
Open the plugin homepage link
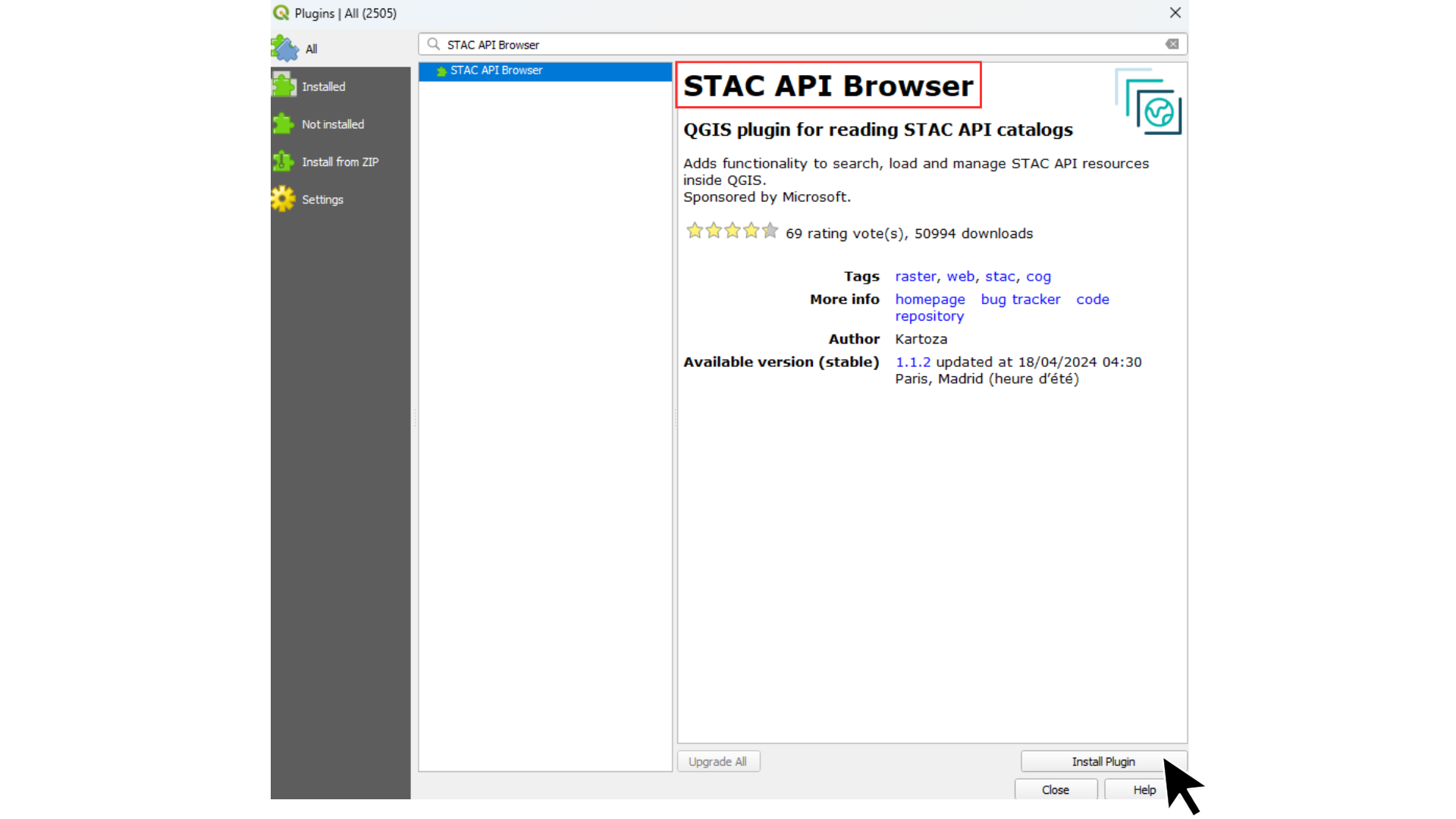930,300
